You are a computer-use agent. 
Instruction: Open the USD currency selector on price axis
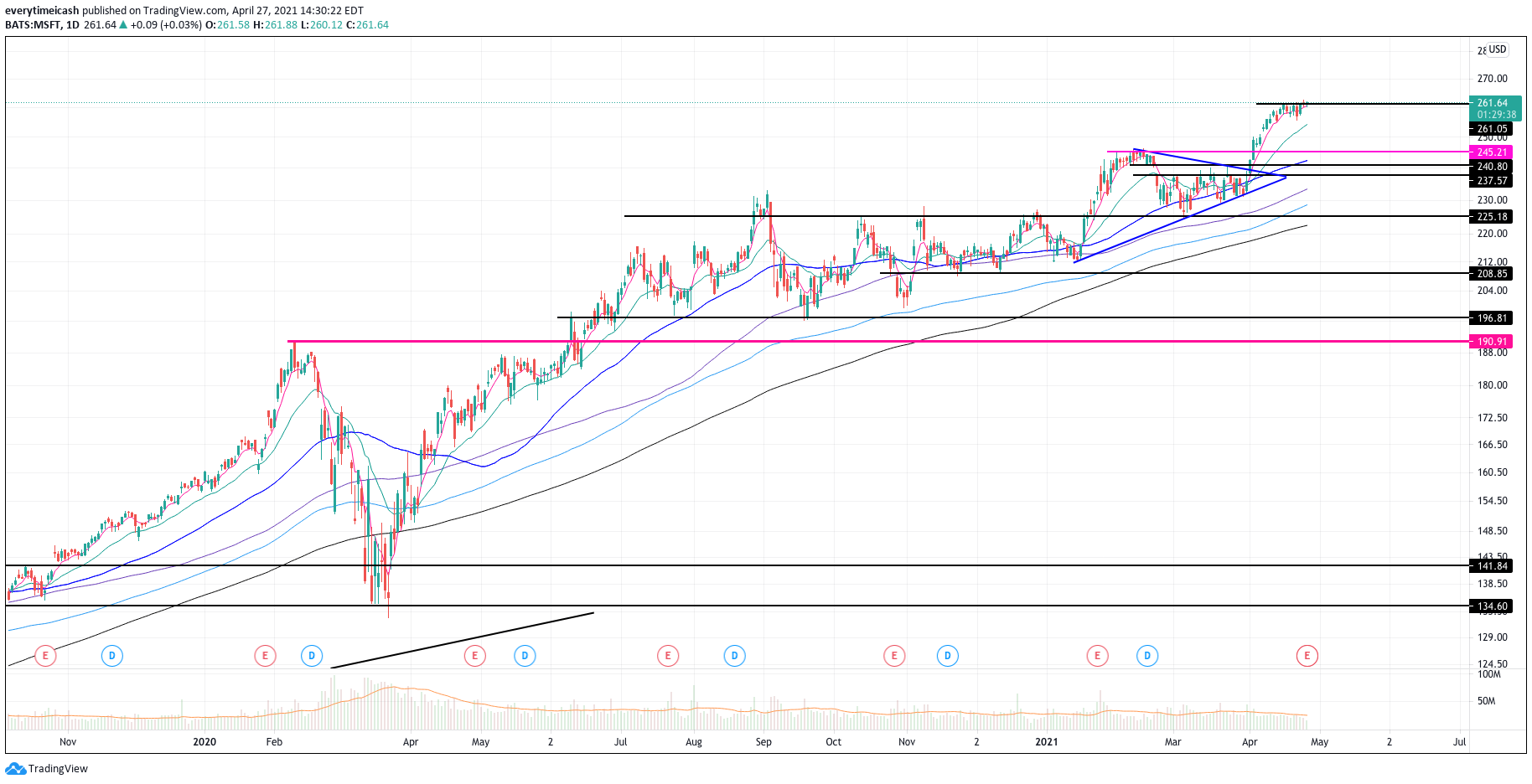pos(1498,49)
